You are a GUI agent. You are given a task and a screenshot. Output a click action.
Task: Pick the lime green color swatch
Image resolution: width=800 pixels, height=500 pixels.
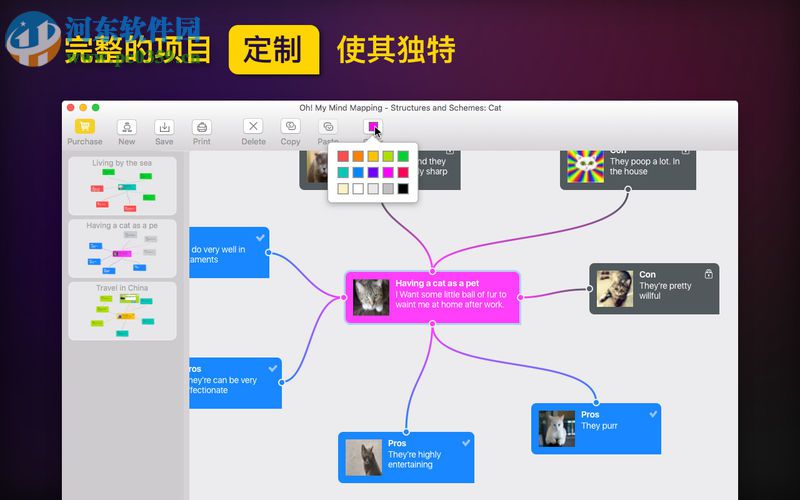coord(388,156)
